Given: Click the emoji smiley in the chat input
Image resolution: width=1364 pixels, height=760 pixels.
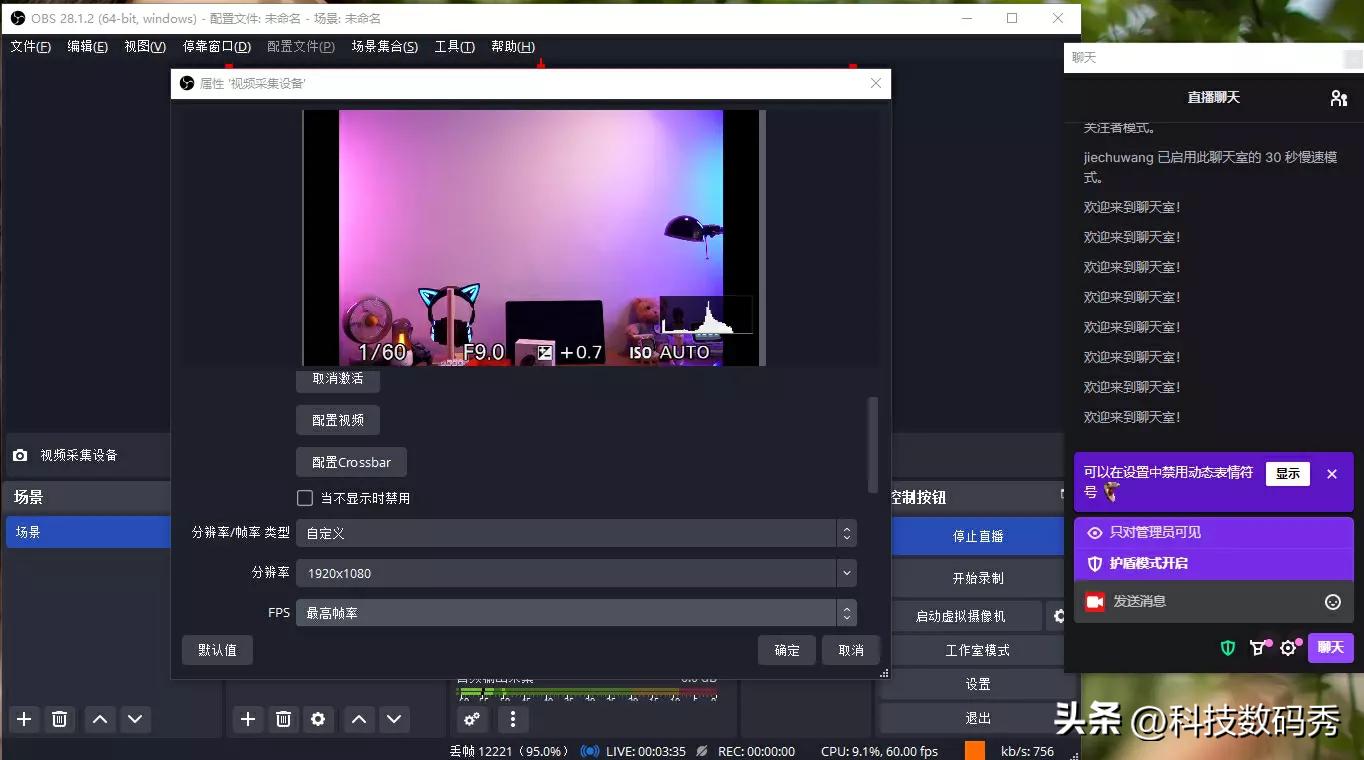Looking at the screenshot, I should tap(1332, 601).
